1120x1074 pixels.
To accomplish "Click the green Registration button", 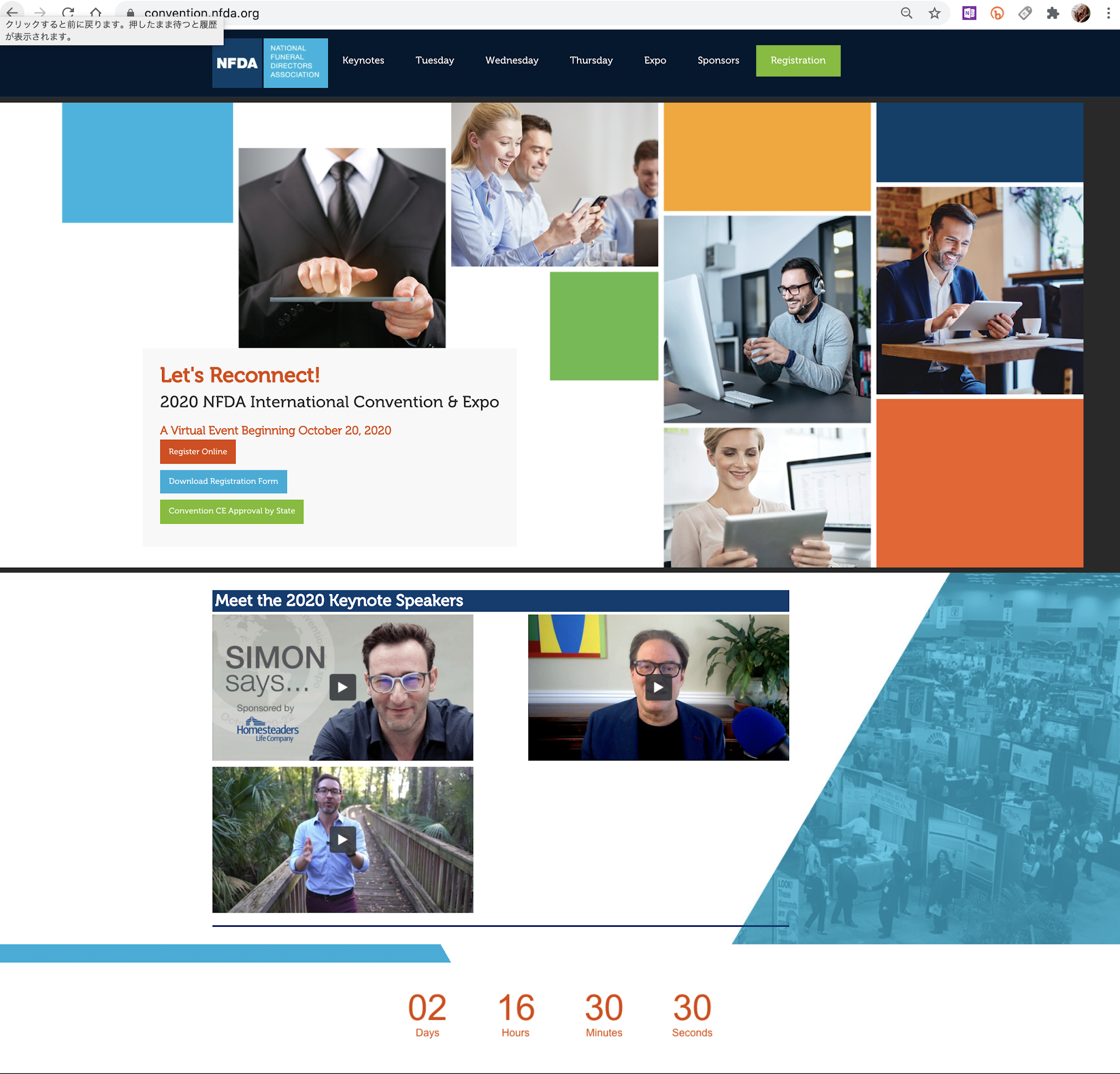I will [x=798, y=61].
